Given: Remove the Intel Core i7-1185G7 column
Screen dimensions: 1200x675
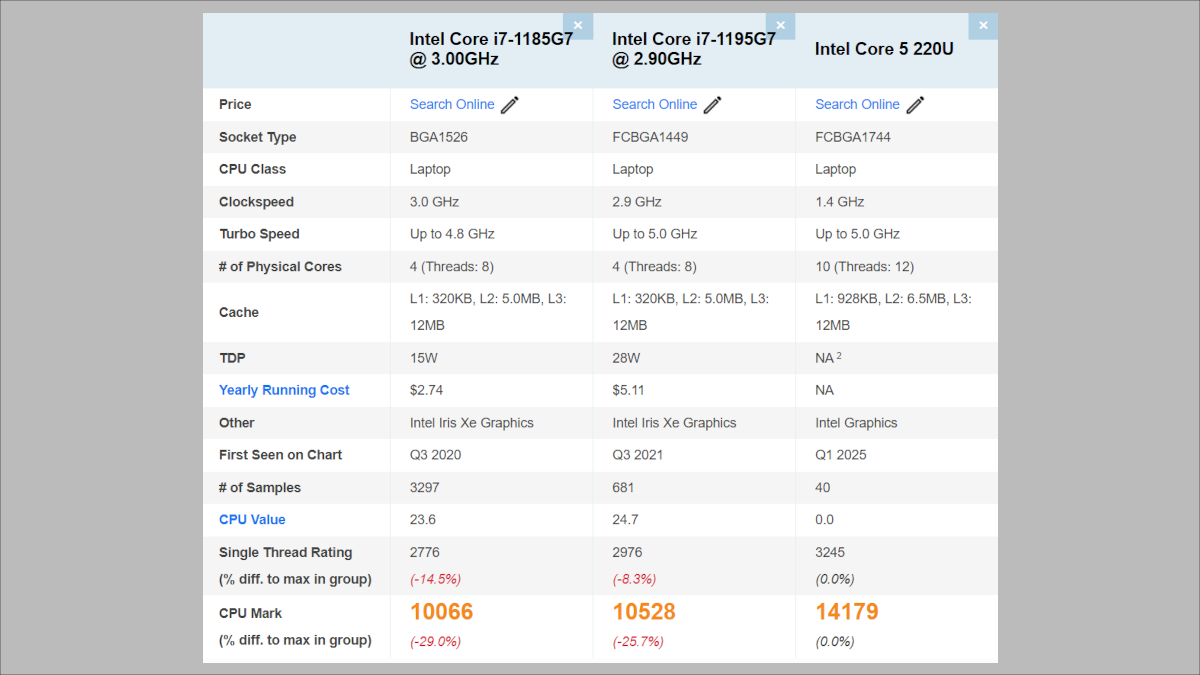Looking at the screenshot, I should tap(577, 26).
